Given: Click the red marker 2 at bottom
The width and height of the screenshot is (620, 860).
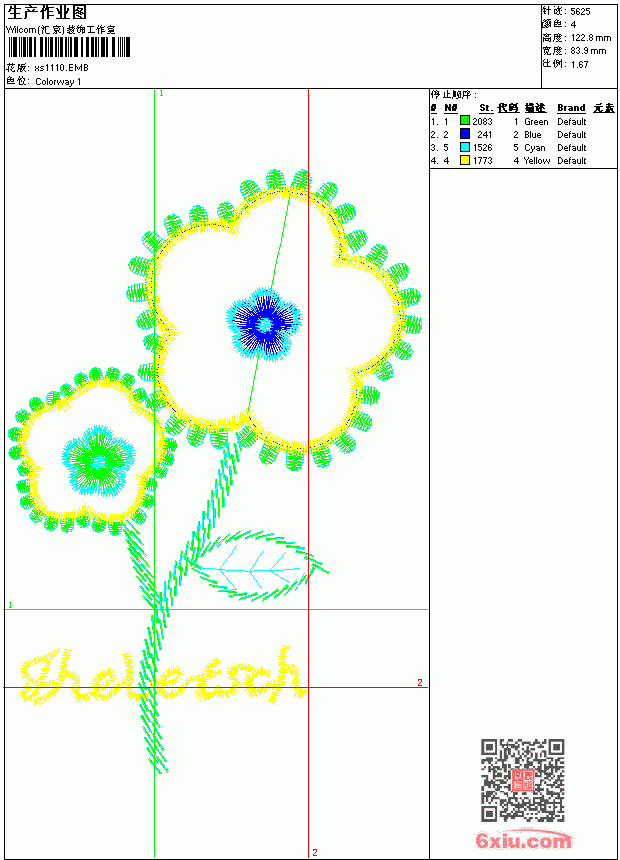Looking at the screenshot, I should [315, 852].
